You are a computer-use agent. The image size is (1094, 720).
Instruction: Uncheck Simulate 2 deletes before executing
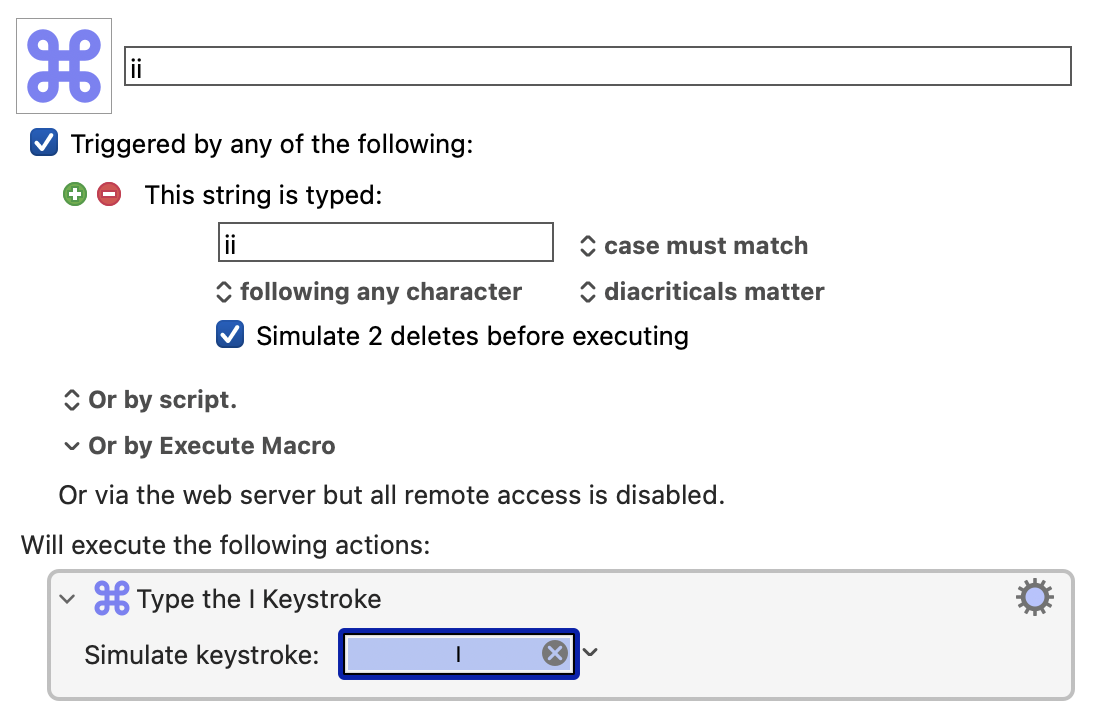(230, 335)
